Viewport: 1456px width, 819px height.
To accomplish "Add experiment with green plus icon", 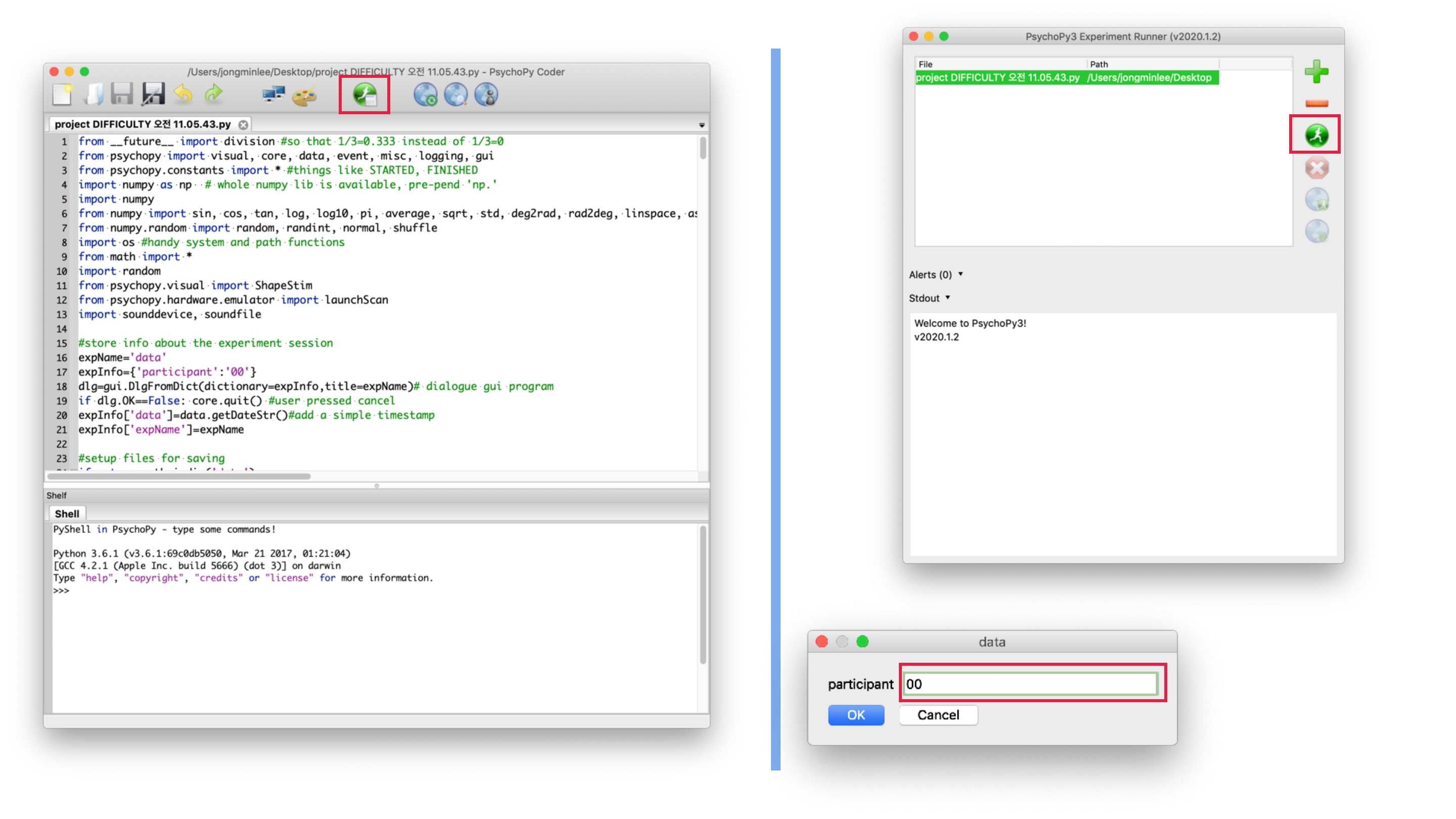I will tap(1316, 72).
